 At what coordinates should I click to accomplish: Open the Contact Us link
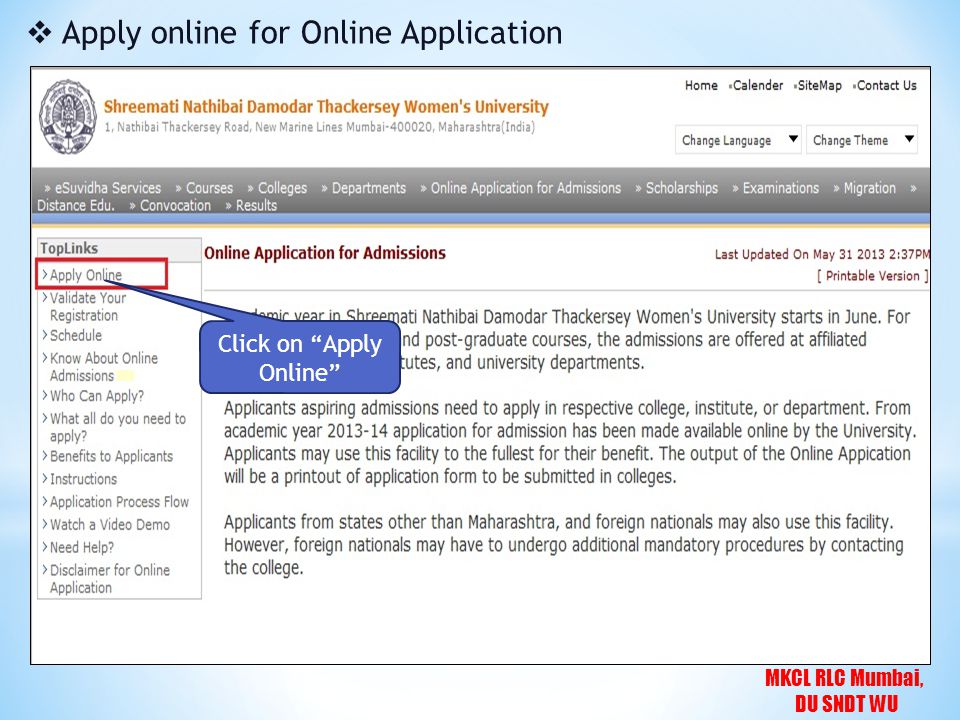click(887, 86)
